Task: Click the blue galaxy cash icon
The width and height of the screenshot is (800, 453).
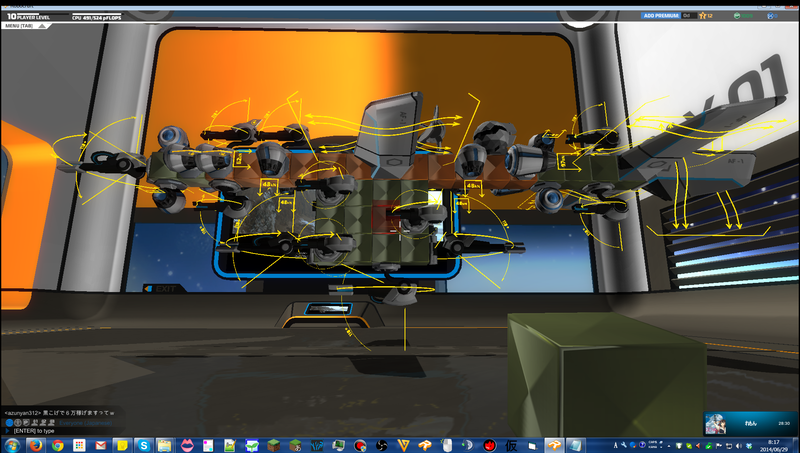Action: pos(770,16)
